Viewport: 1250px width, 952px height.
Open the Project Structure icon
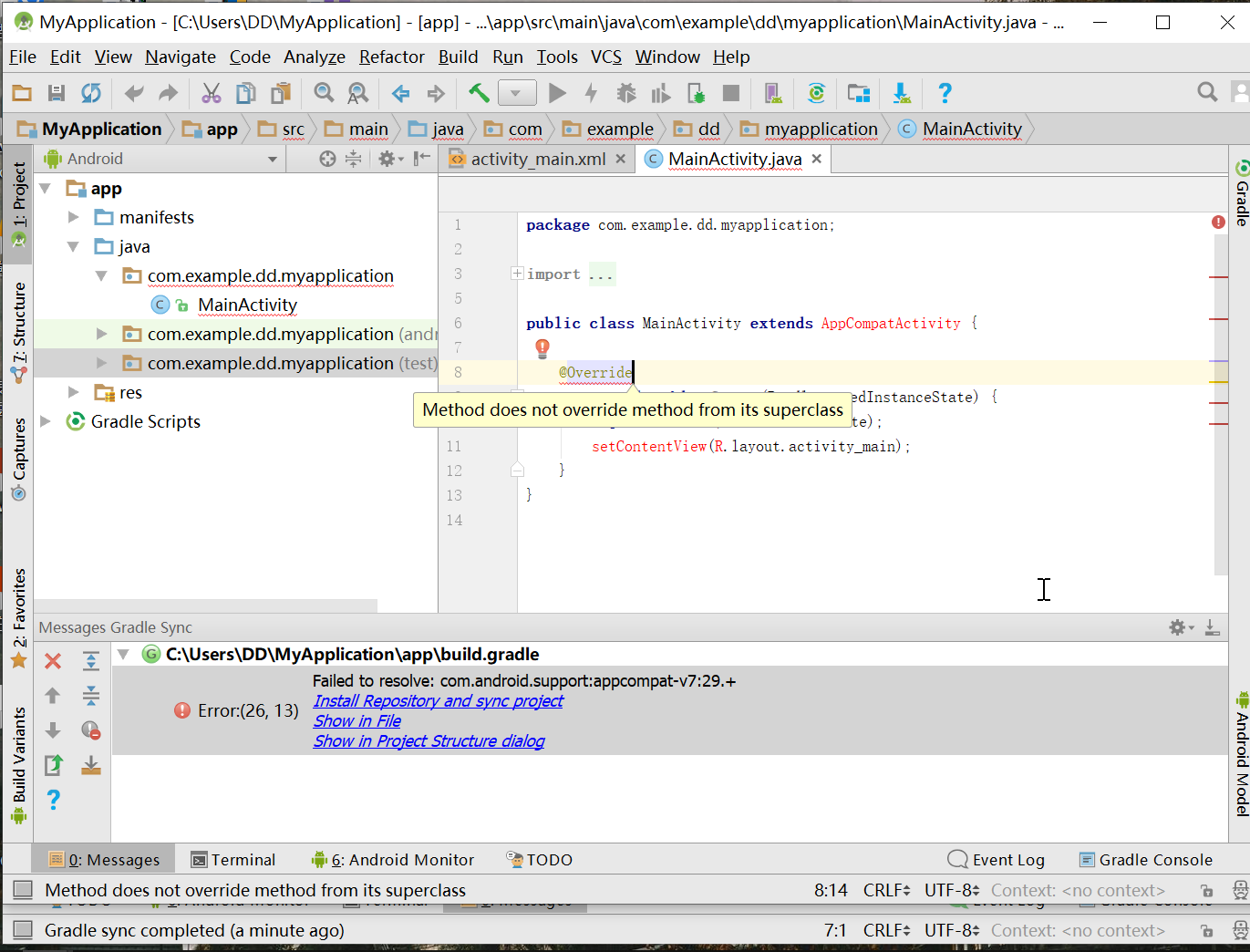pyautogui.click(x=859, y=92)
